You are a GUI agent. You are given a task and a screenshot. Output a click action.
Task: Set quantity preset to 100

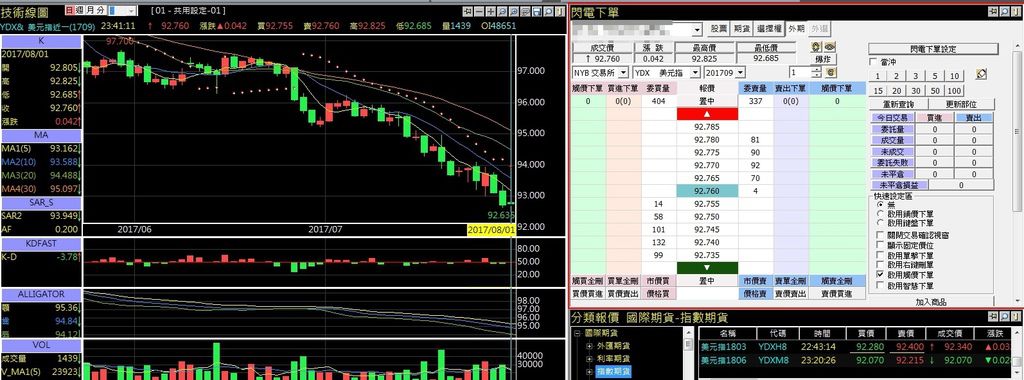954,91
